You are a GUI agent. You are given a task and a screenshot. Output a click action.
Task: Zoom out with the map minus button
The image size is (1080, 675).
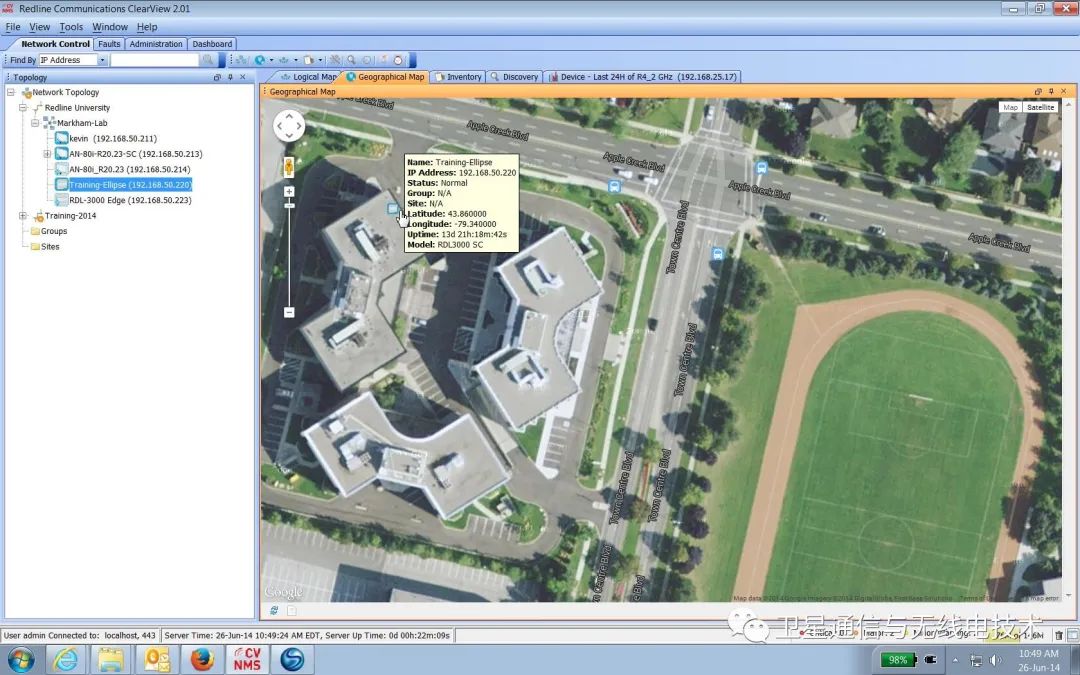click(x=289, y=313)
